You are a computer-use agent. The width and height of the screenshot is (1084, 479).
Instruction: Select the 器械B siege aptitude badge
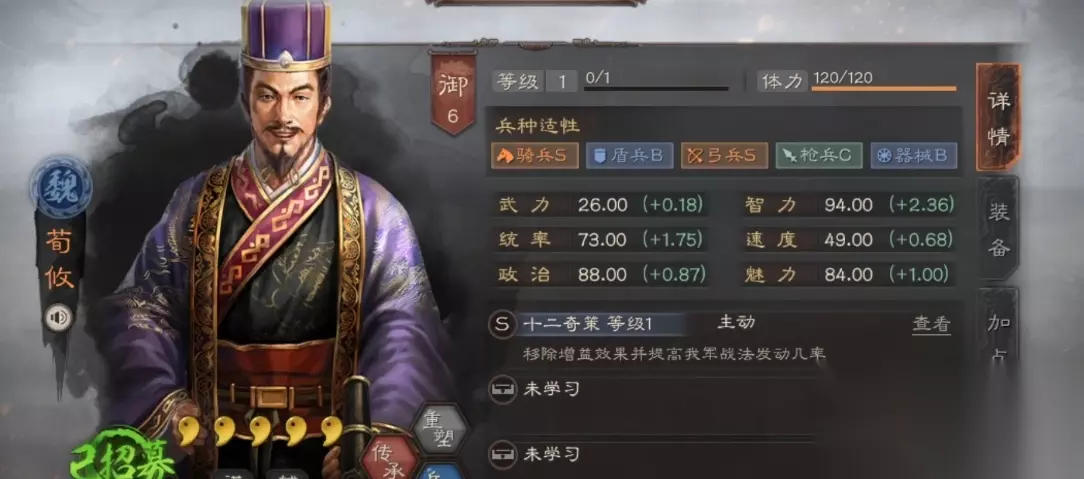coord(913,156)
